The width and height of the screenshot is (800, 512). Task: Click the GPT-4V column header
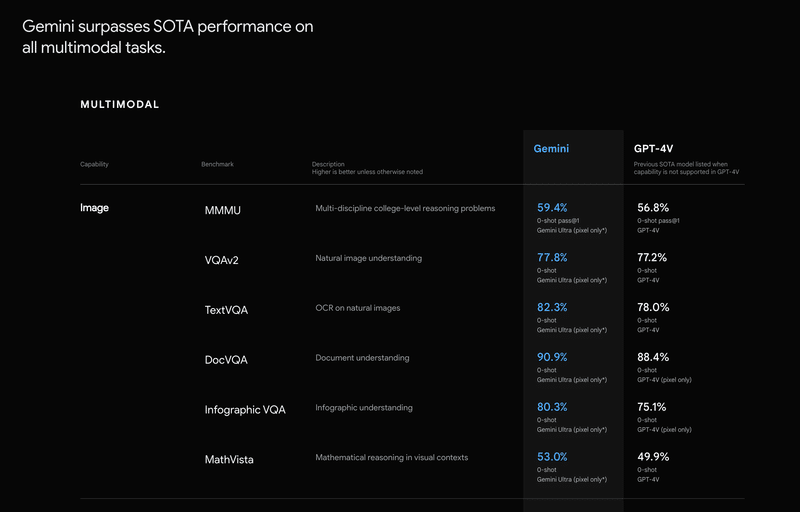[654, 148]
